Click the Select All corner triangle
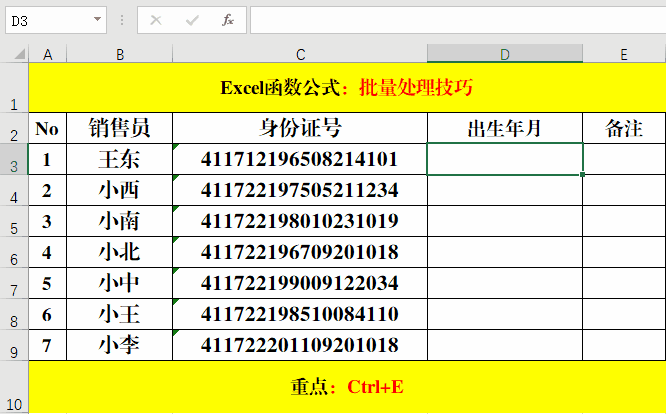This screenshot has width=666, height=414. point(19,54)
